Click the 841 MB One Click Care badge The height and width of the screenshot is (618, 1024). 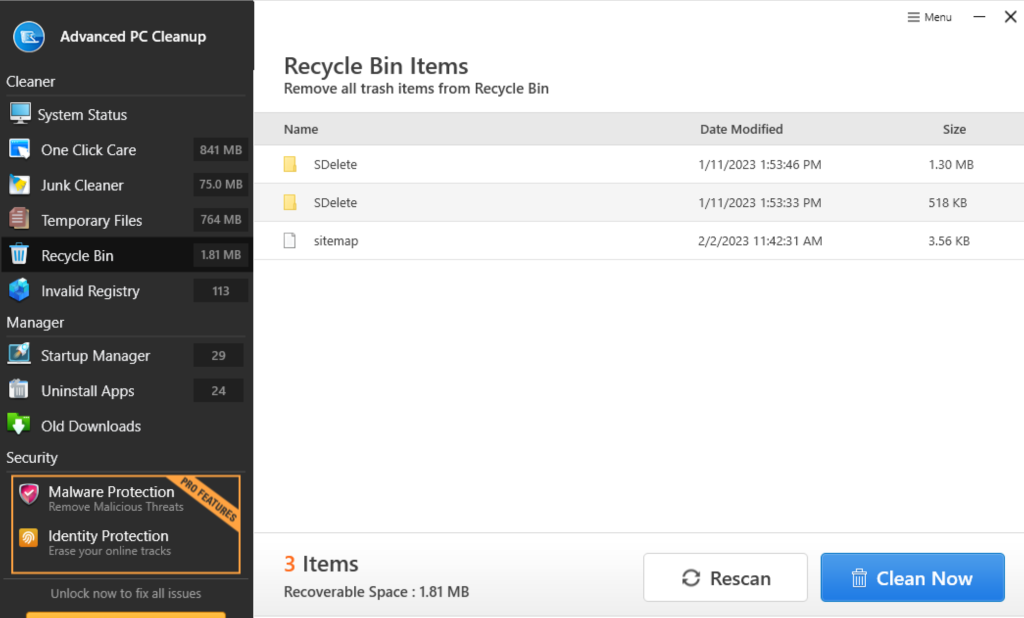point(221,150)
